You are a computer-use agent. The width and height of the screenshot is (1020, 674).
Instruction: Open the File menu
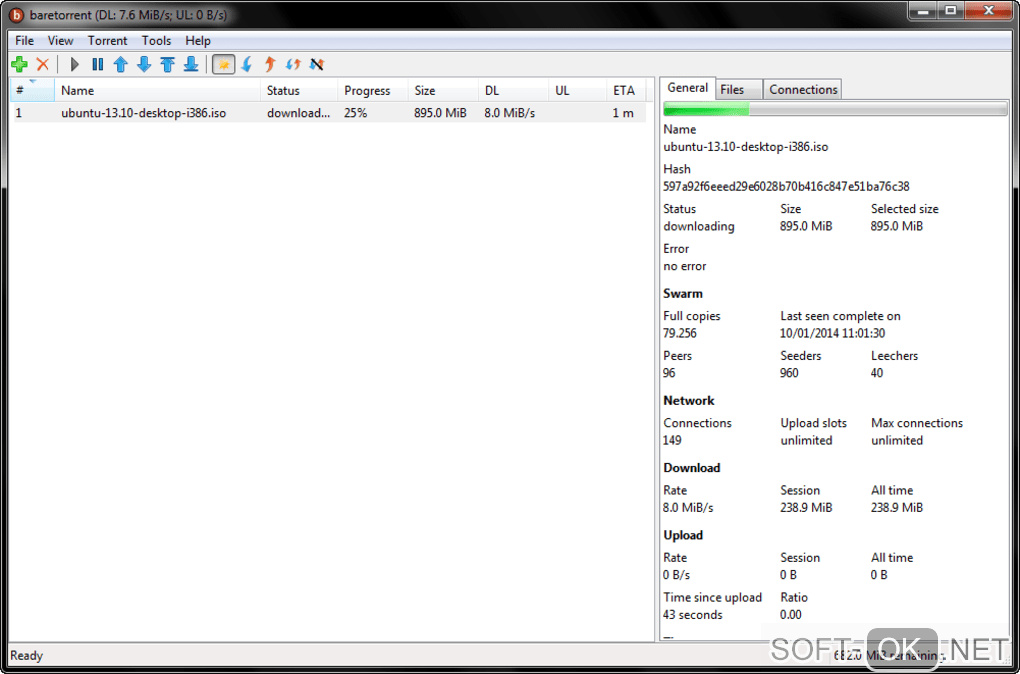(x=24, y=40)
